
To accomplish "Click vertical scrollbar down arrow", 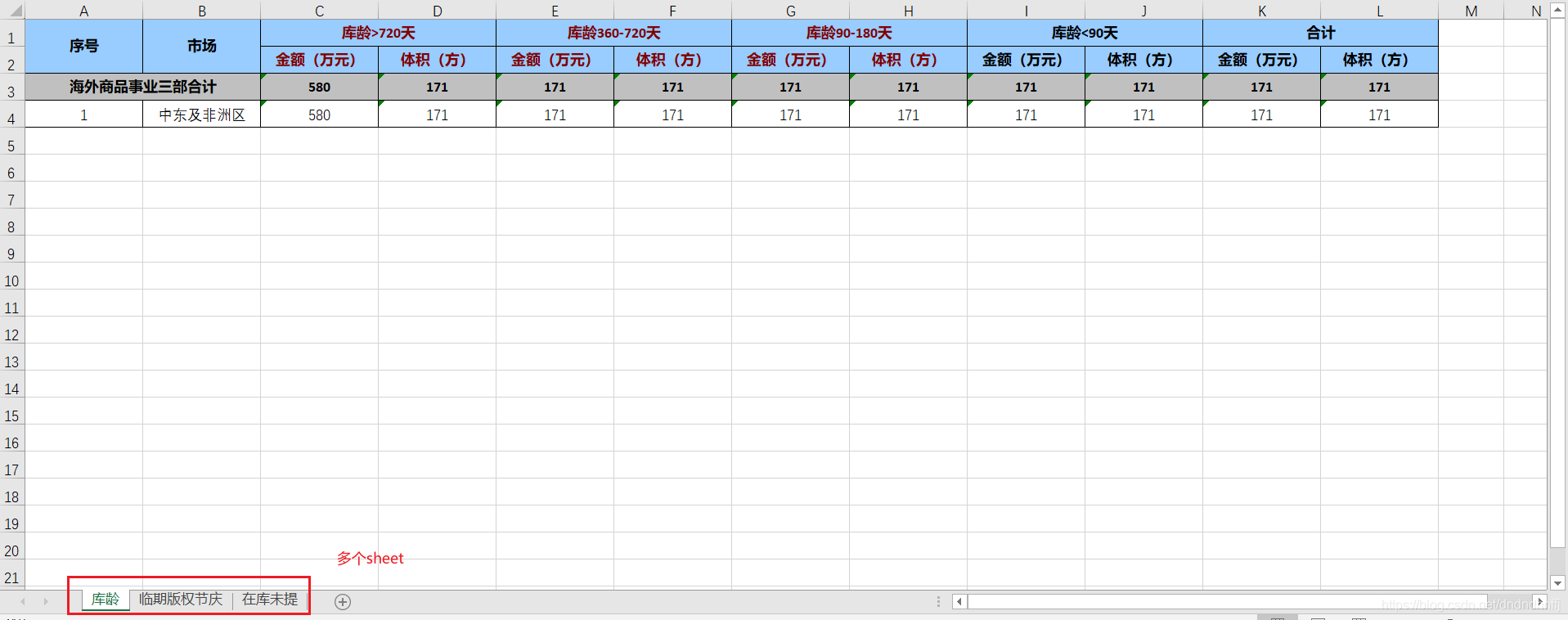I will pyautogui.click(x=1558, y=583).
